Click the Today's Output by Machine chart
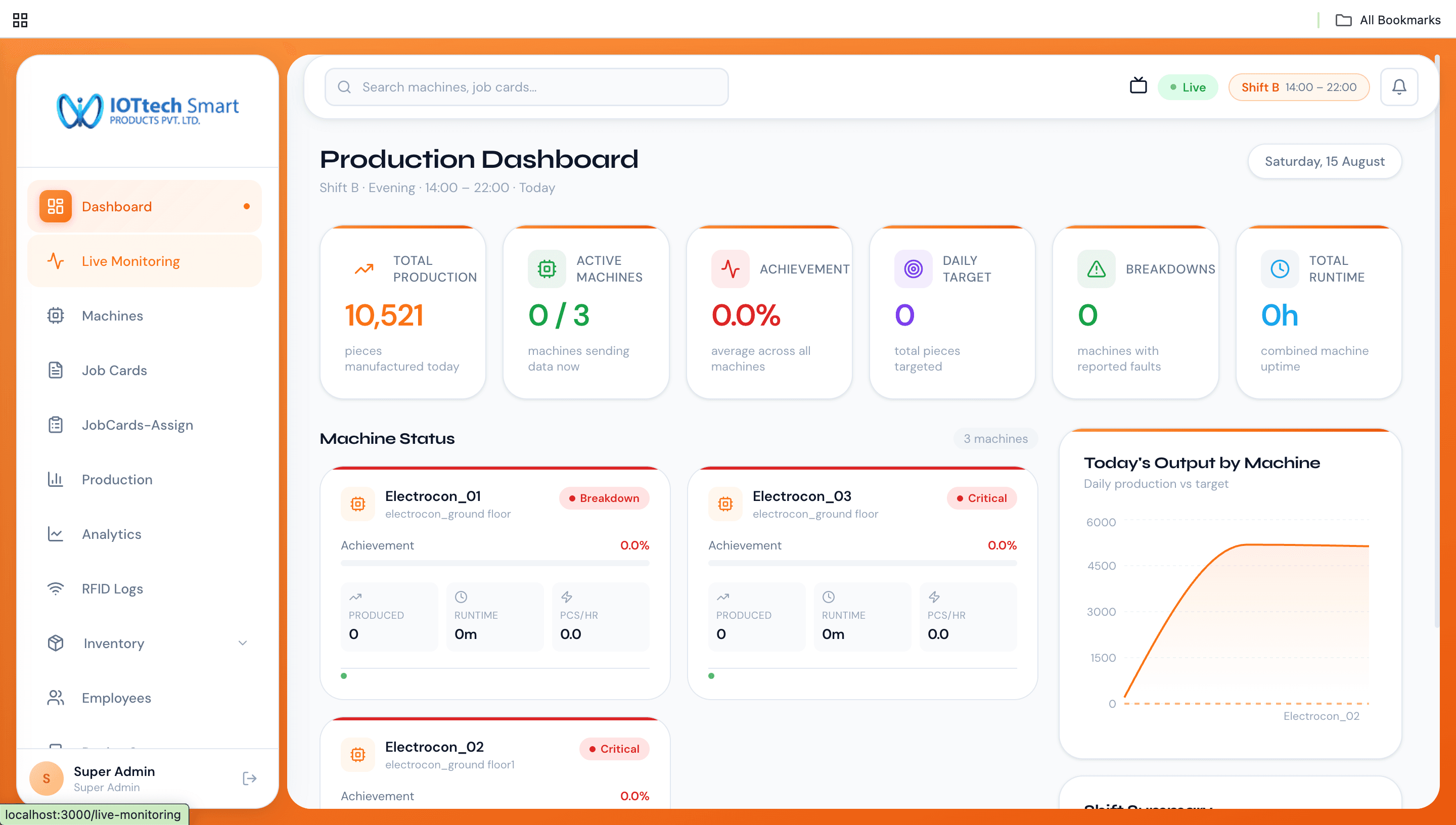Screen dimensions: 1456x825 point(1231,618)
